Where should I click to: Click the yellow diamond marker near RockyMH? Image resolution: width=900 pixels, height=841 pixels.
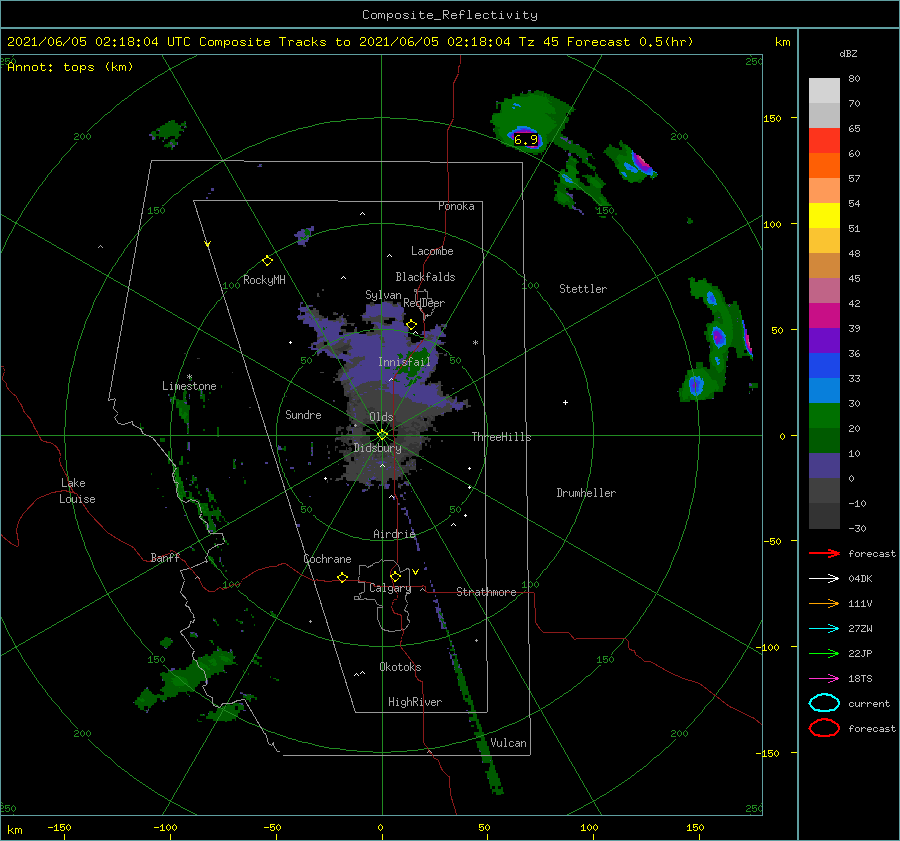tap(267, 261)
